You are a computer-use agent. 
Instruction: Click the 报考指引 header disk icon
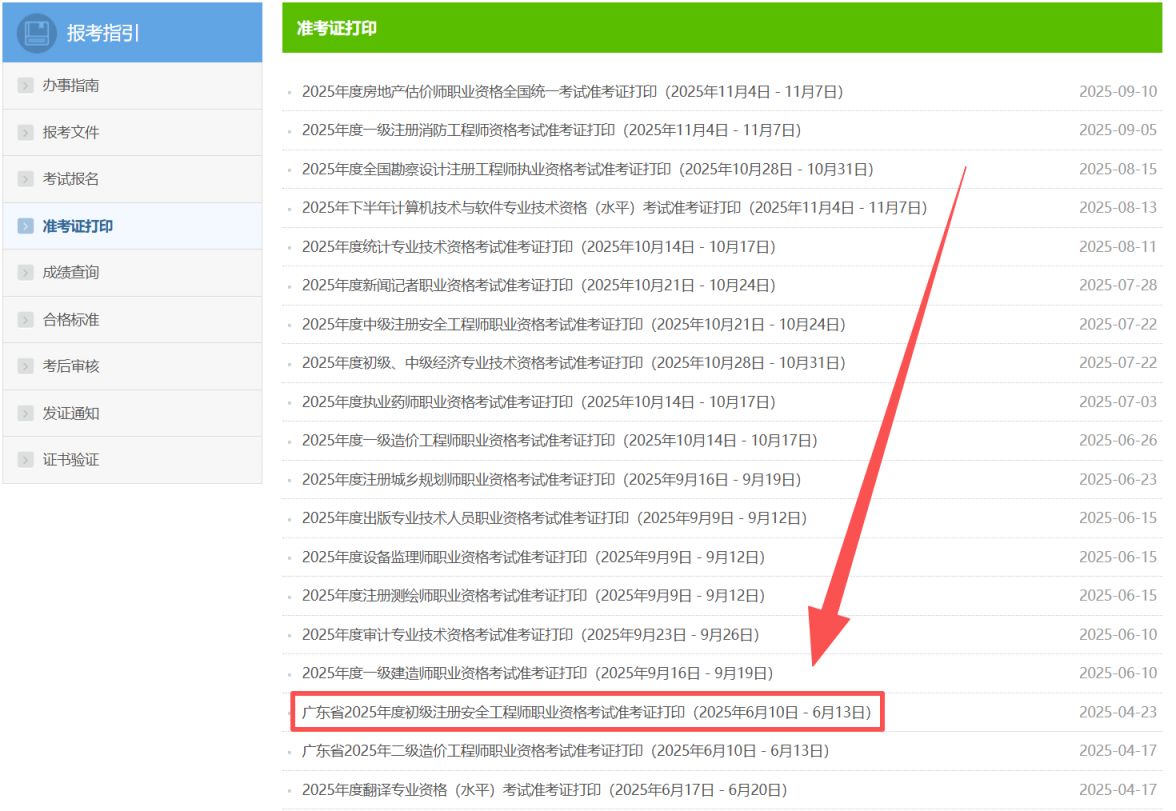coord(37,33)
